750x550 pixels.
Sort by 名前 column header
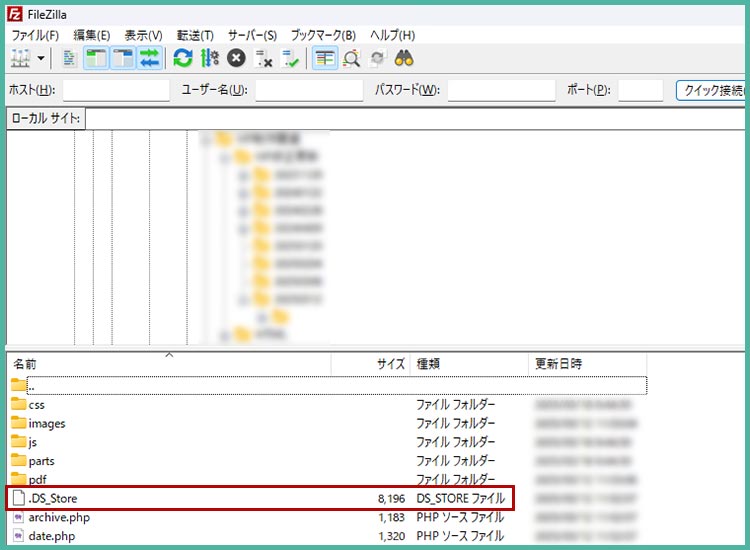pos(169,364)
